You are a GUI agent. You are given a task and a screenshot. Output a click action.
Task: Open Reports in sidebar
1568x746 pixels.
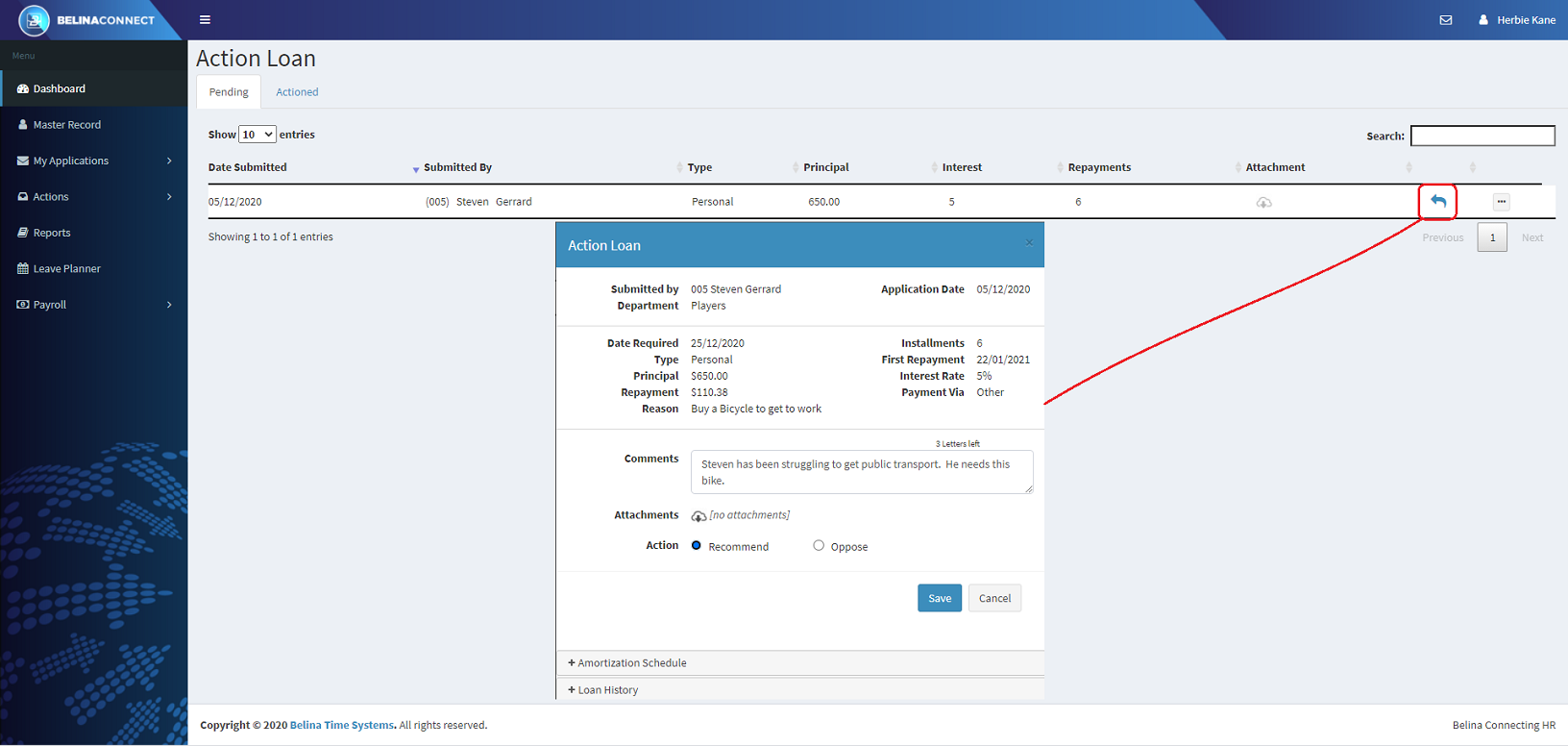[x=94, y=233]
